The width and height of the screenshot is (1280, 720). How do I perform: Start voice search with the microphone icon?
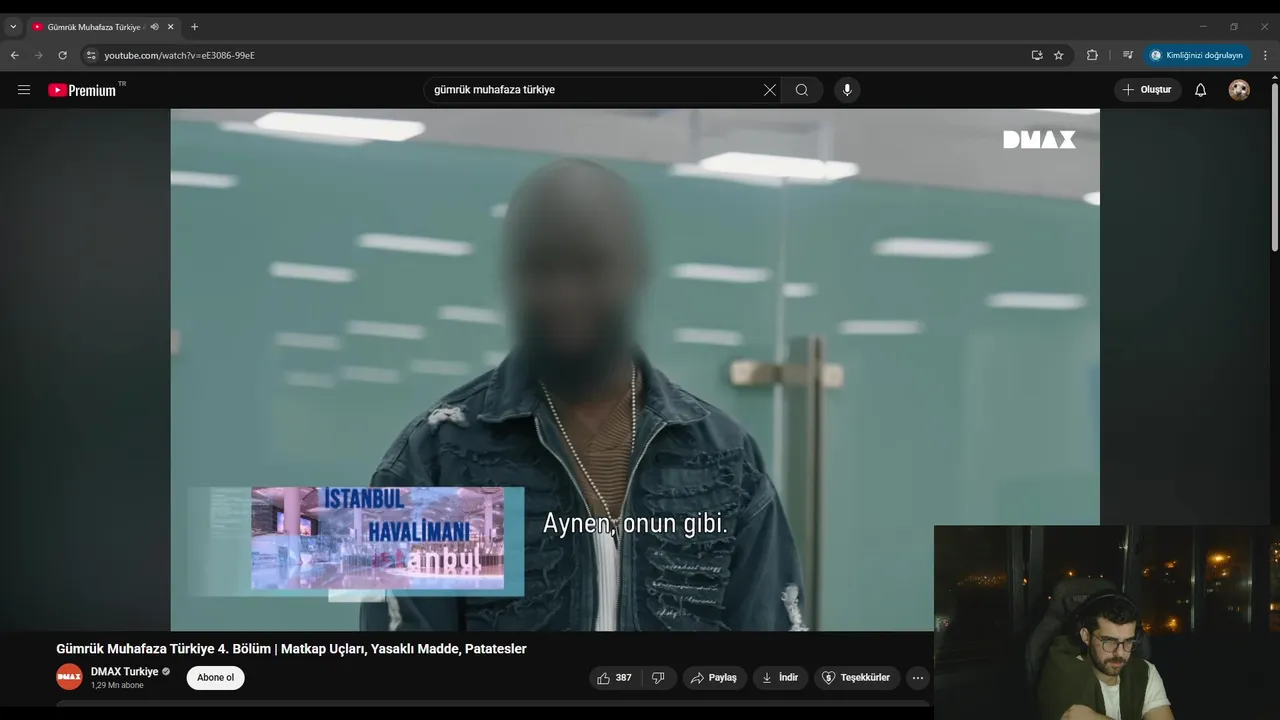click(x=847, y=90)
